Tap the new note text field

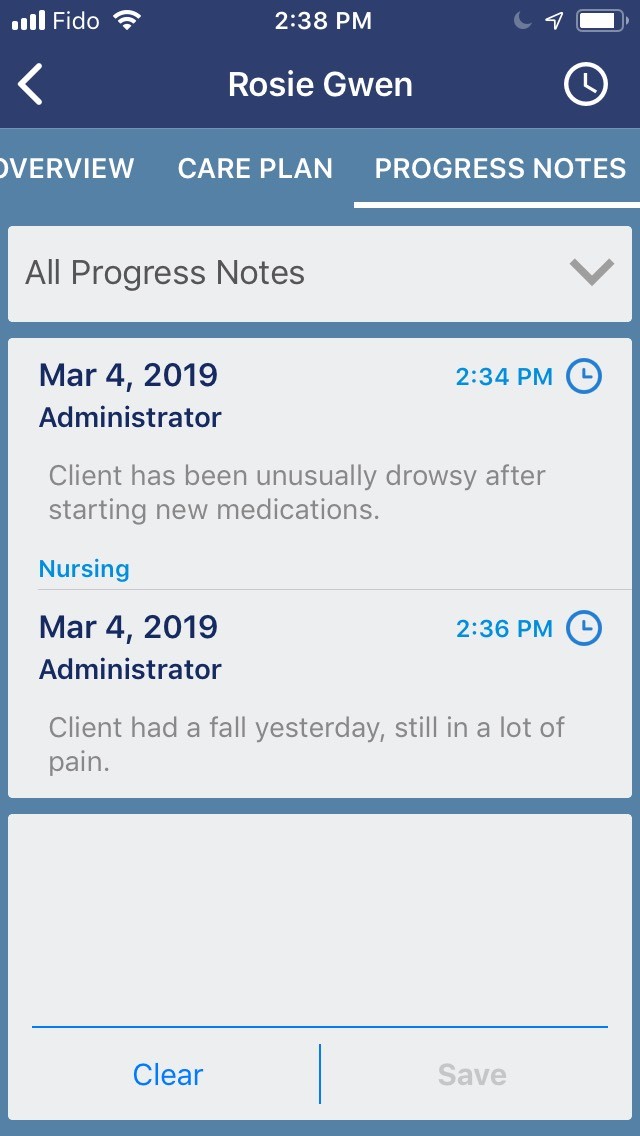click(x=320, y=915)
